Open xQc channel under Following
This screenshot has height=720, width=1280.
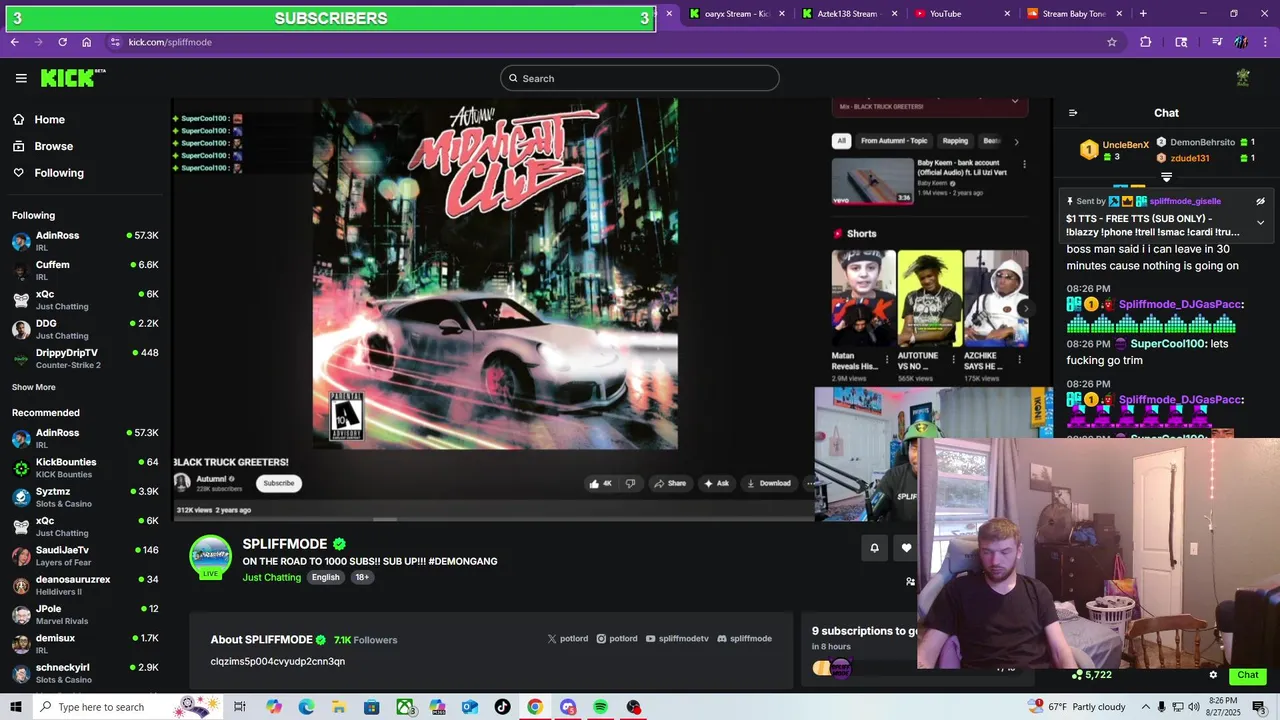(x=85, y=299)
